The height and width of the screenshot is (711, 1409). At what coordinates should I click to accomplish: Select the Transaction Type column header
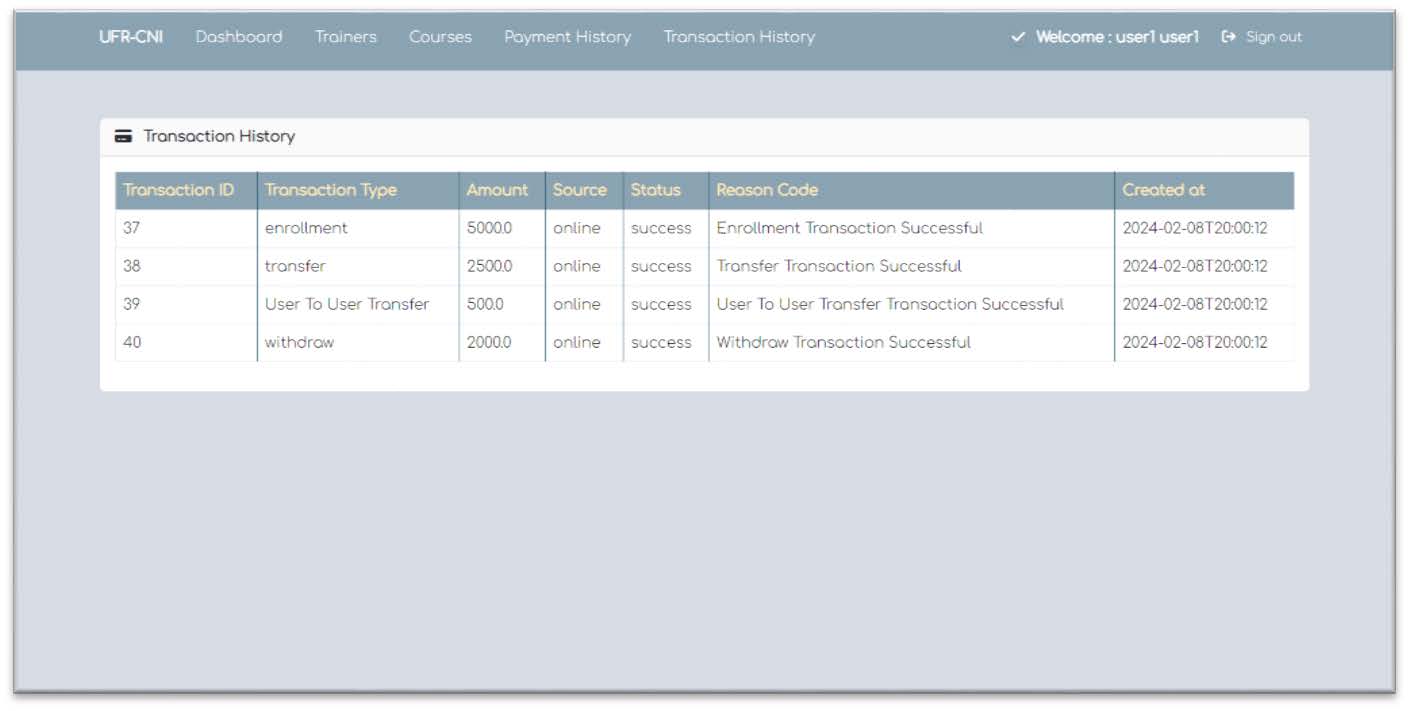pos(330,190)
